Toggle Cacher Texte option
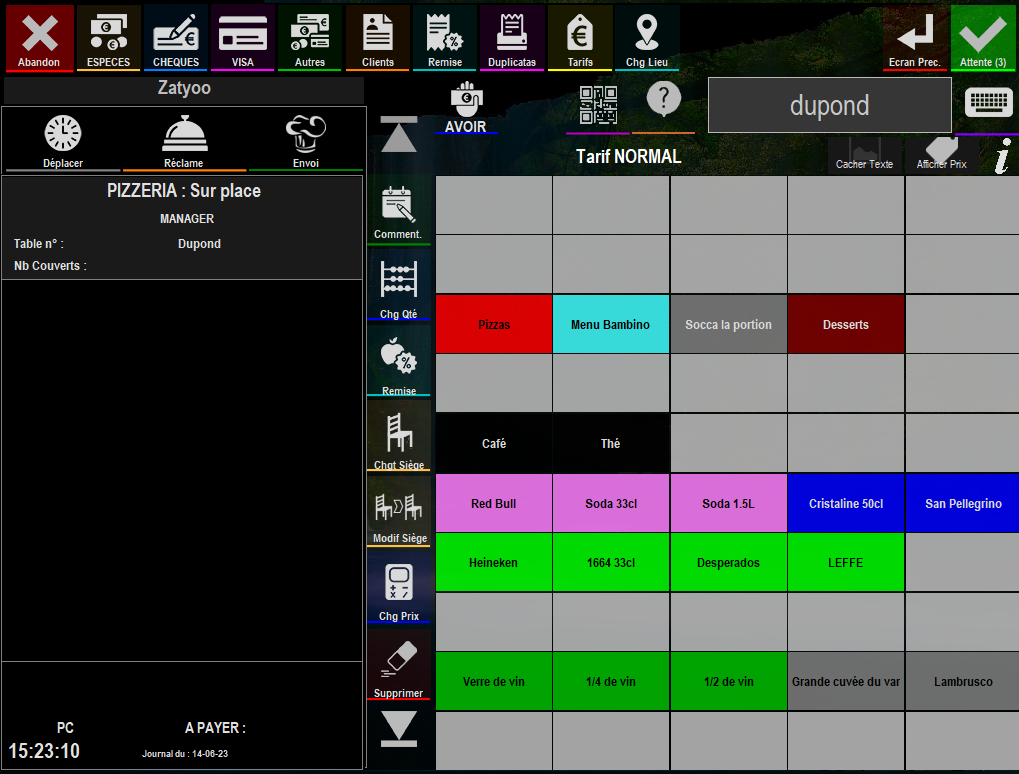The image size is (1019, 774). pyautogui.click(x=864, y=154)
